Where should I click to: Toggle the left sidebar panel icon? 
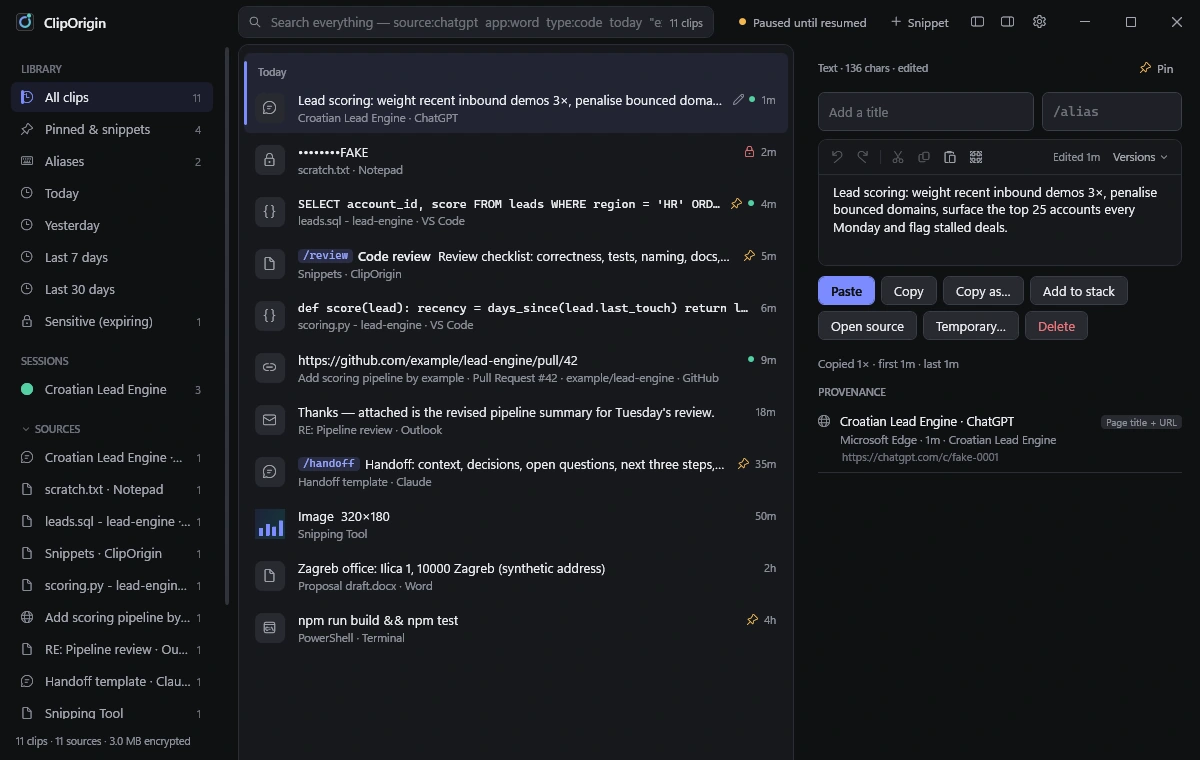point(978,22)
